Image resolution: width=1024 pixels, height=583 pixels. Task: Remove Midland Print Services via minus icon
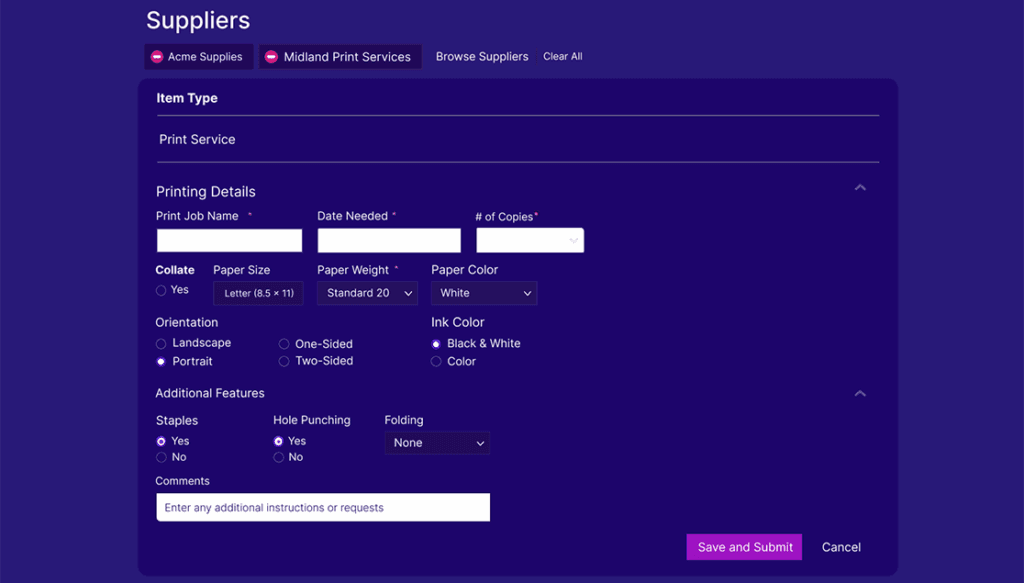pos(271,57)
